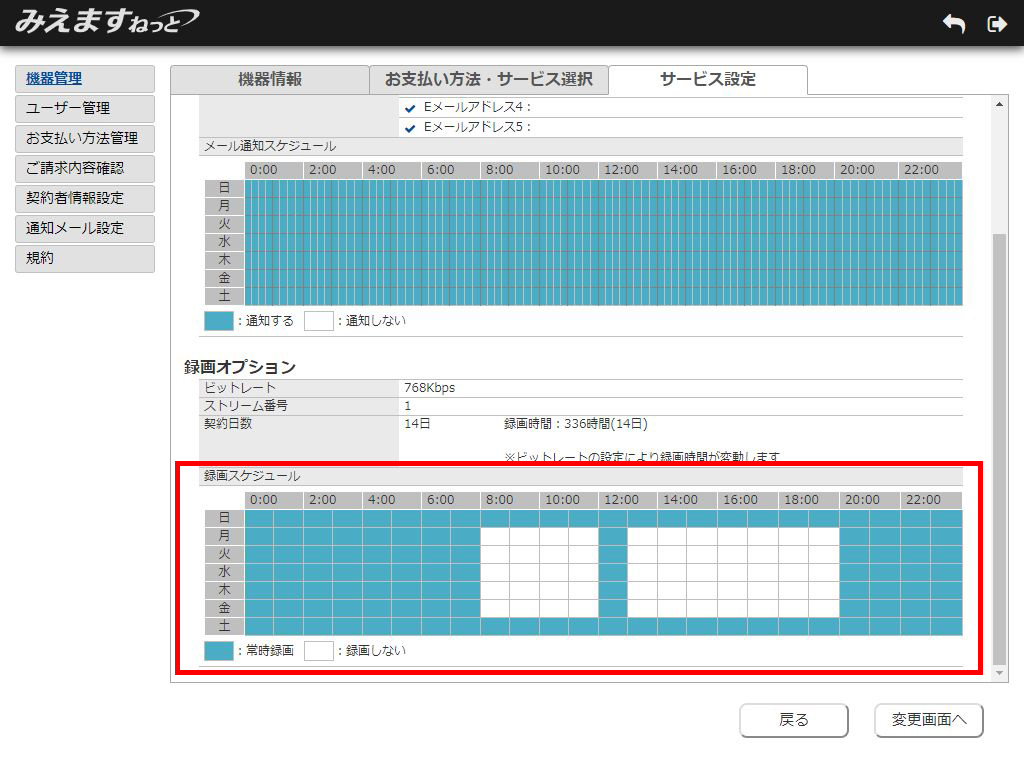The height and width of the screenshot is (768, 1024).
Task: Select the サービス設定 tab
Action: click(707, 80)
